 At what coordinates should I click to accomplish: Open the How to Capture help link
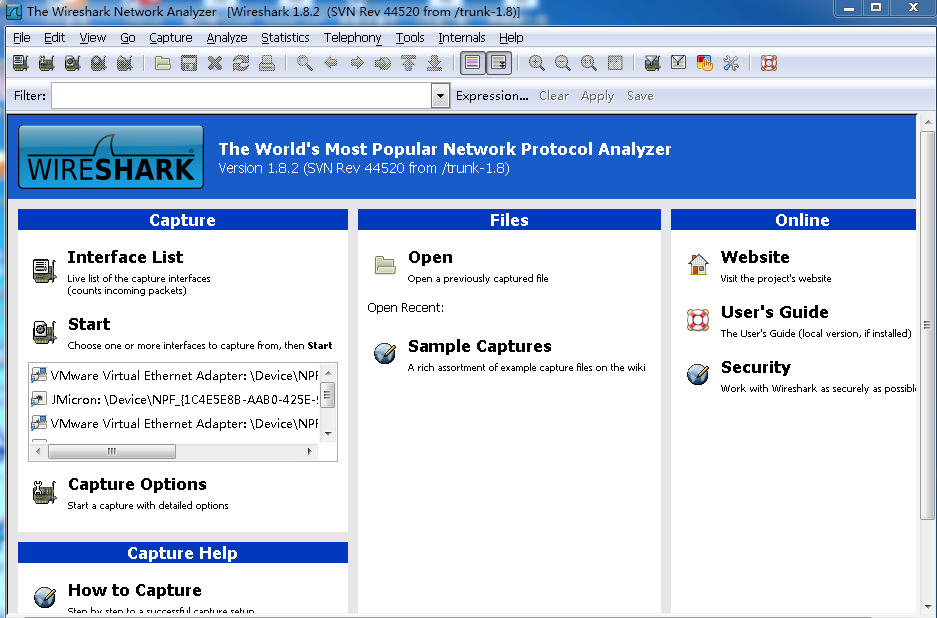pyautogui.click(x=134, y=590)
